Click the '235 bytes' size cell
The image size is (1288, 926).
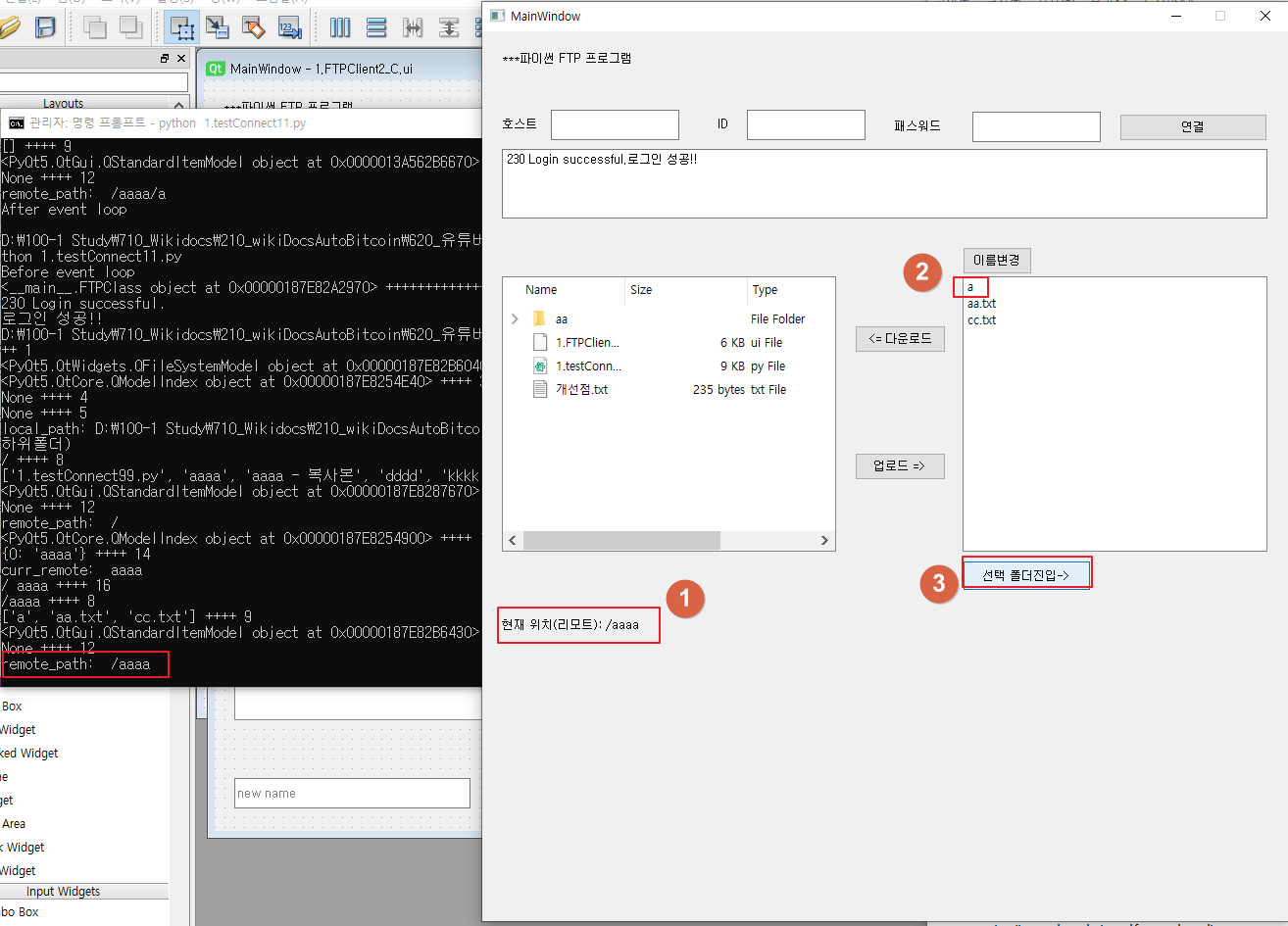point(718,390)
